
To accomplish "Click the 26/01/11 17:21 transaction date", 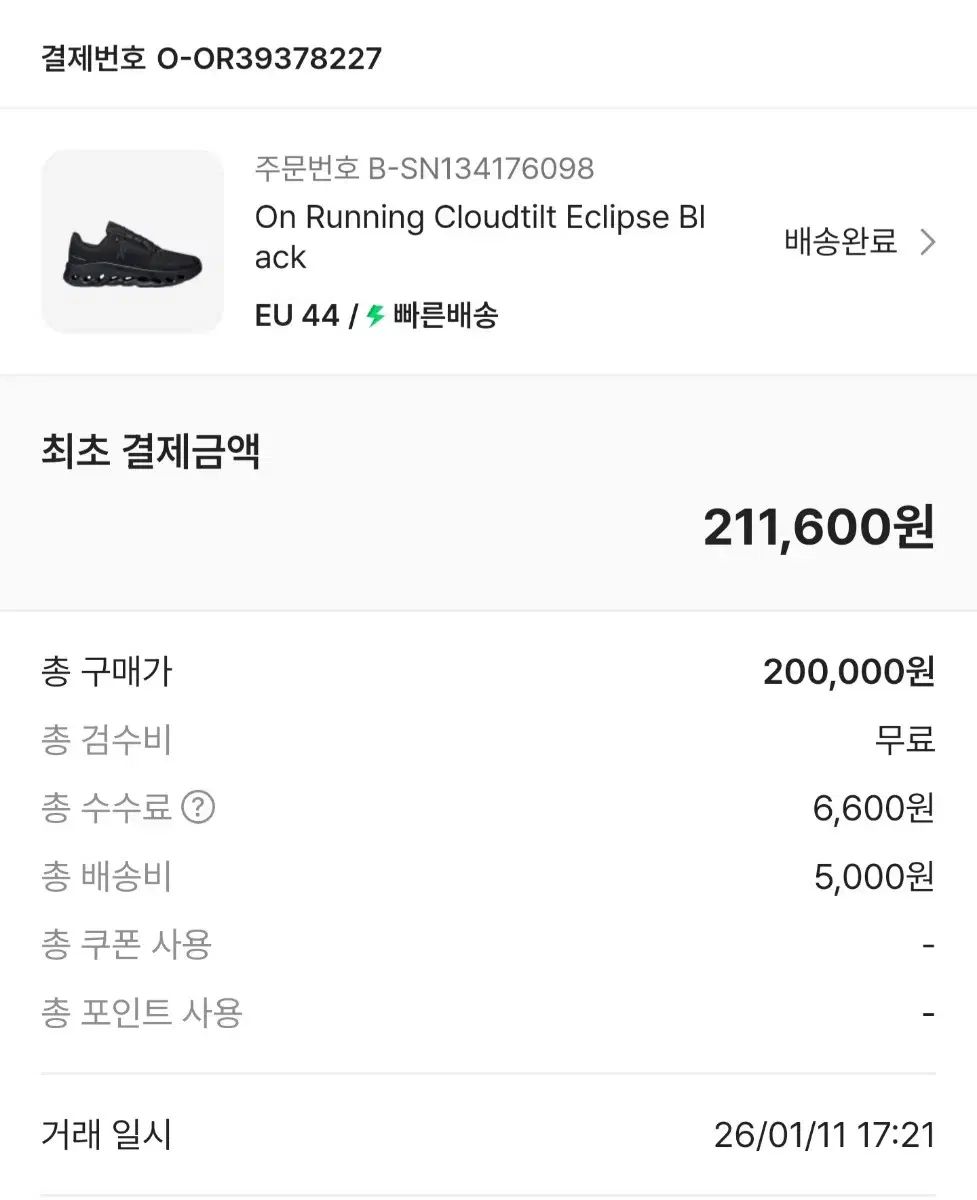I will pos(824,1135).
